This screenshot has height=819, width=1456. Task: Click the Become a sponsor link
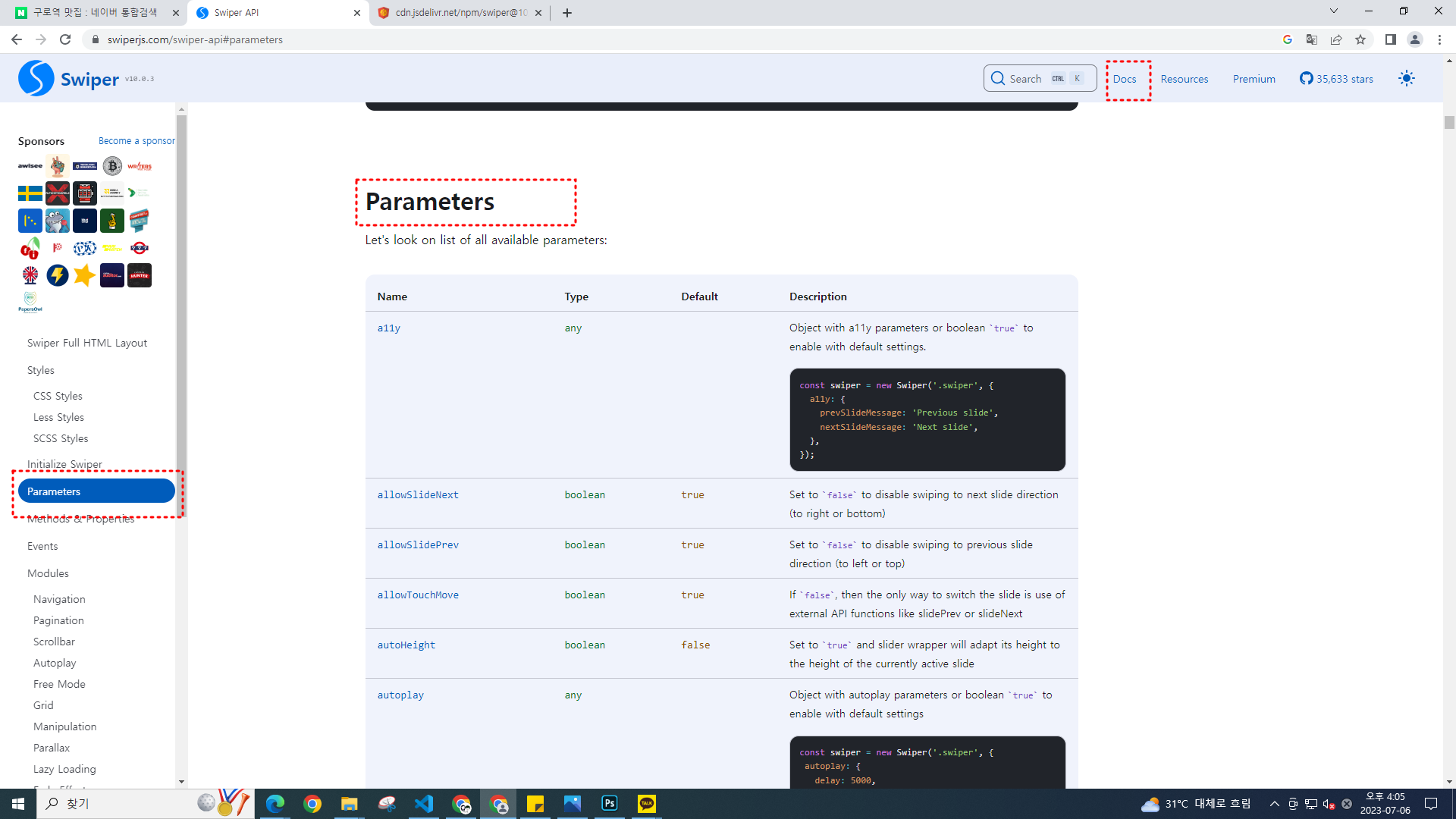point(136,141)
